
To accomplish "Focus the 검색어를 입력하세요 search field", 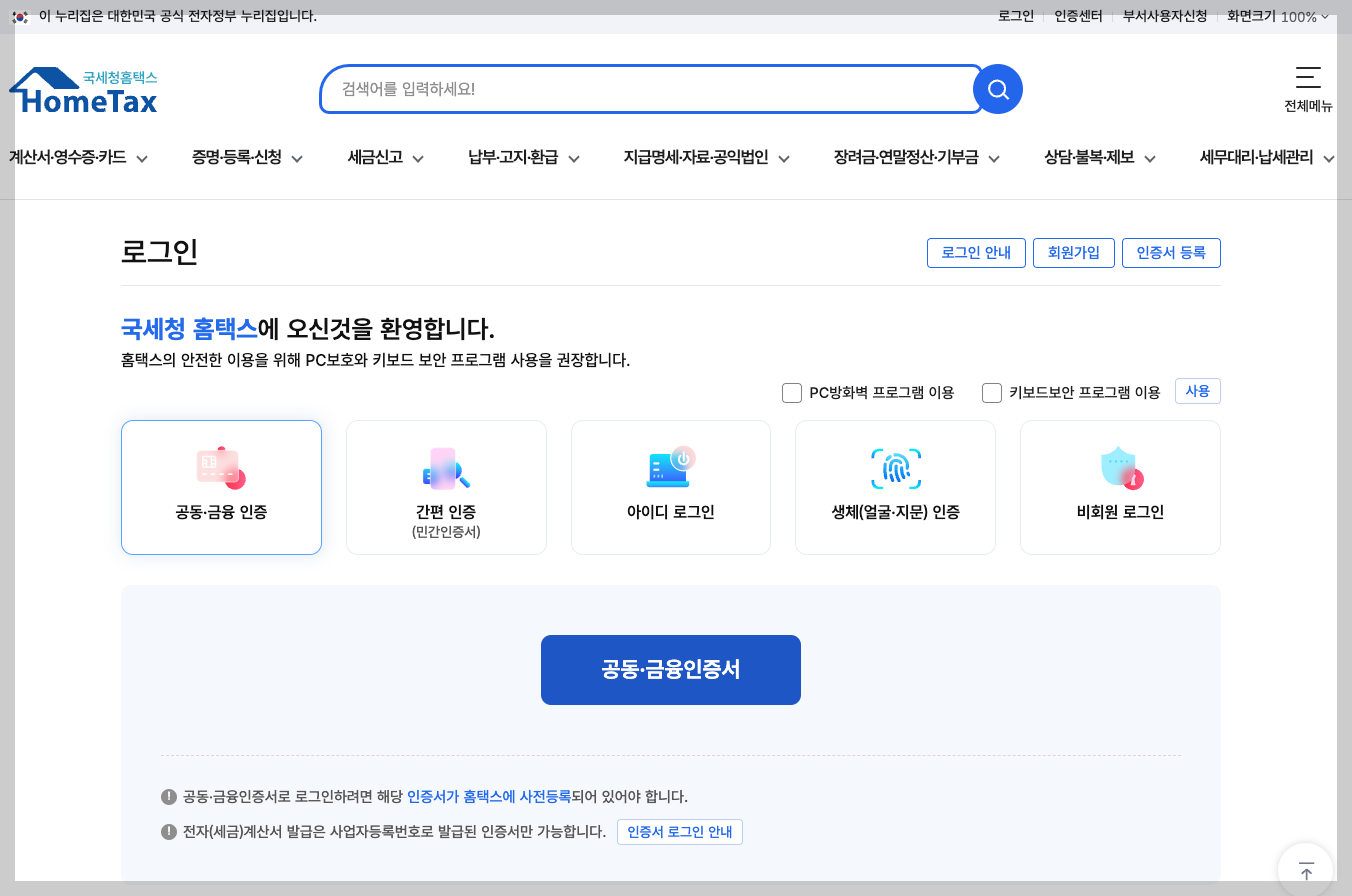I will click(x=652, y=89).
